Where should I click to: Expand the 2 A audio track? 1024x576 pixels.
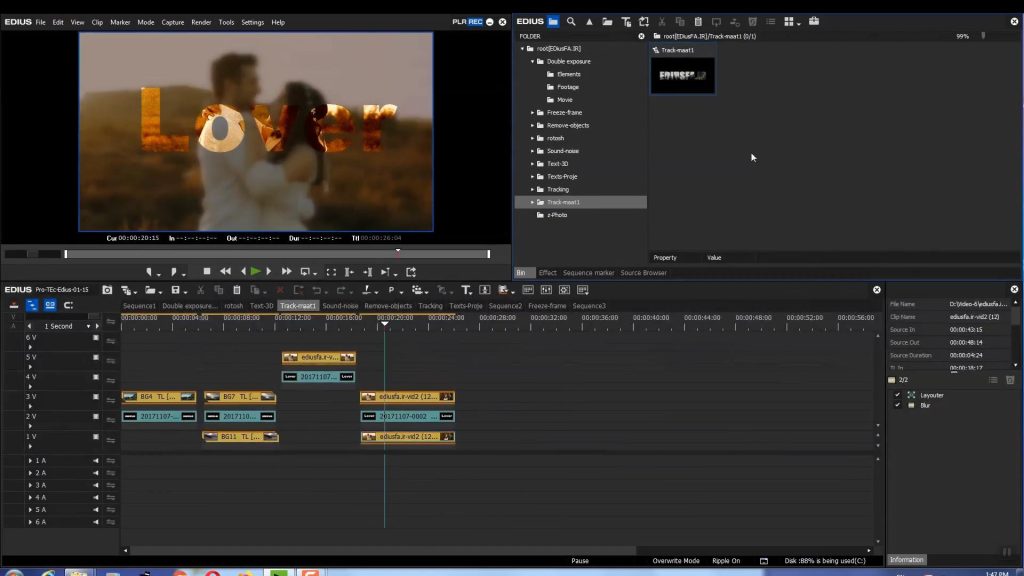coord(30,473)
